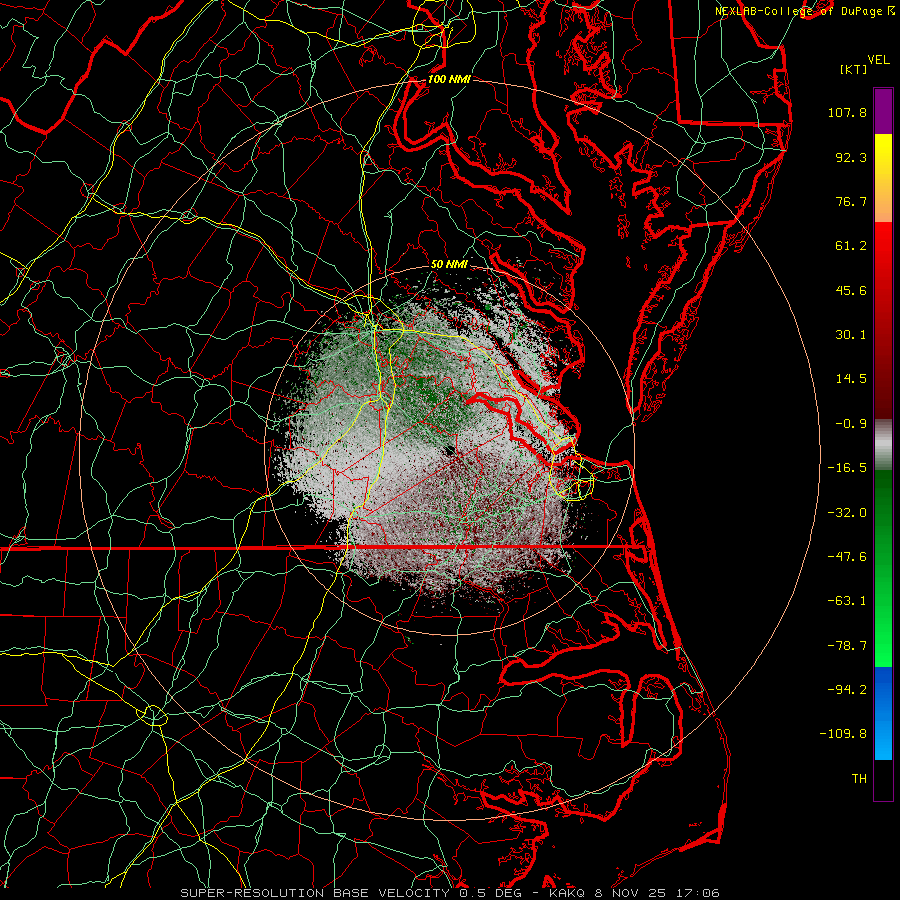
Task: Click the 14.5 velocity legend value
Action: [851, 379]
